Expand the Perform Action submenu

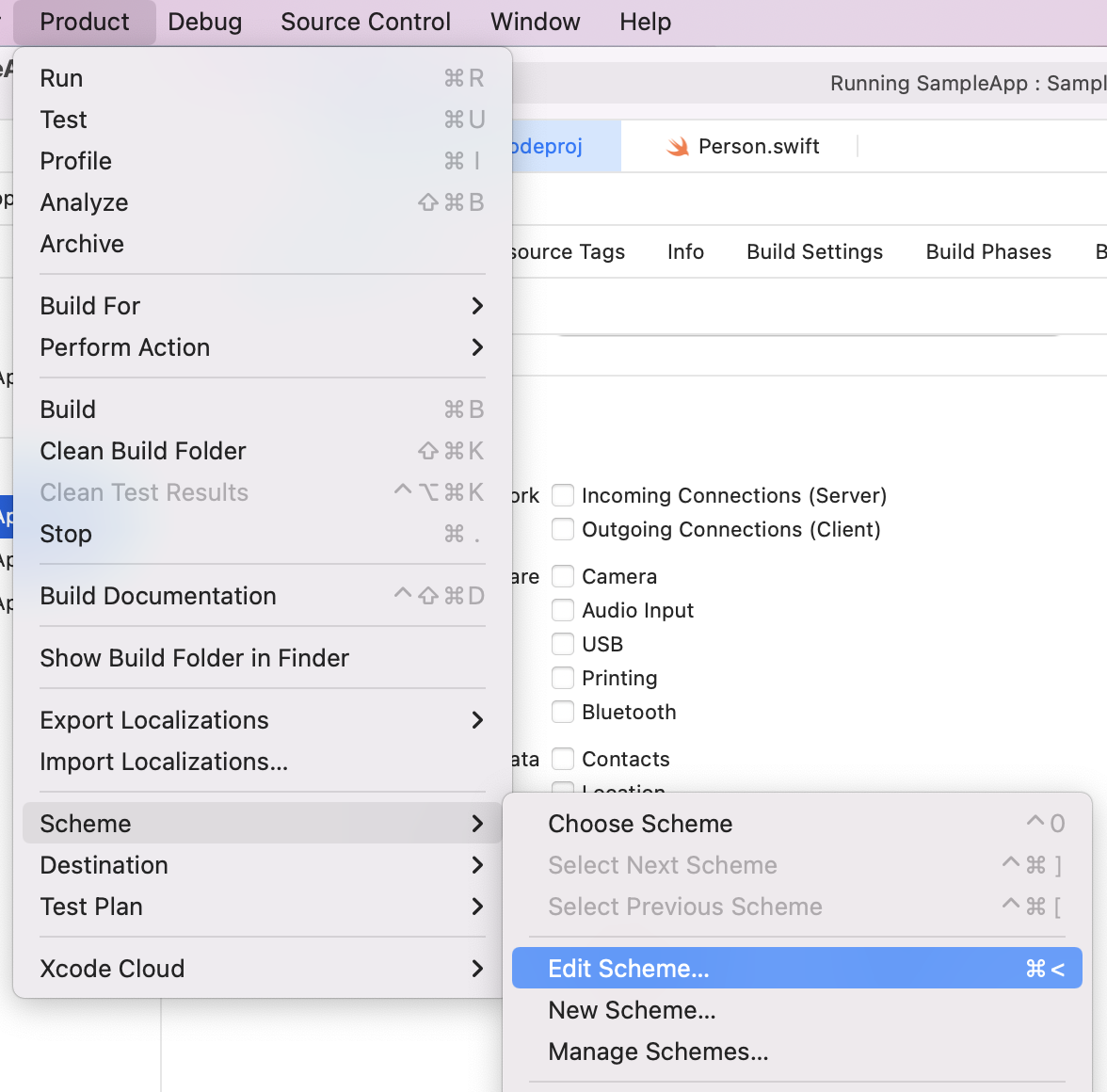tap(262, 347)
